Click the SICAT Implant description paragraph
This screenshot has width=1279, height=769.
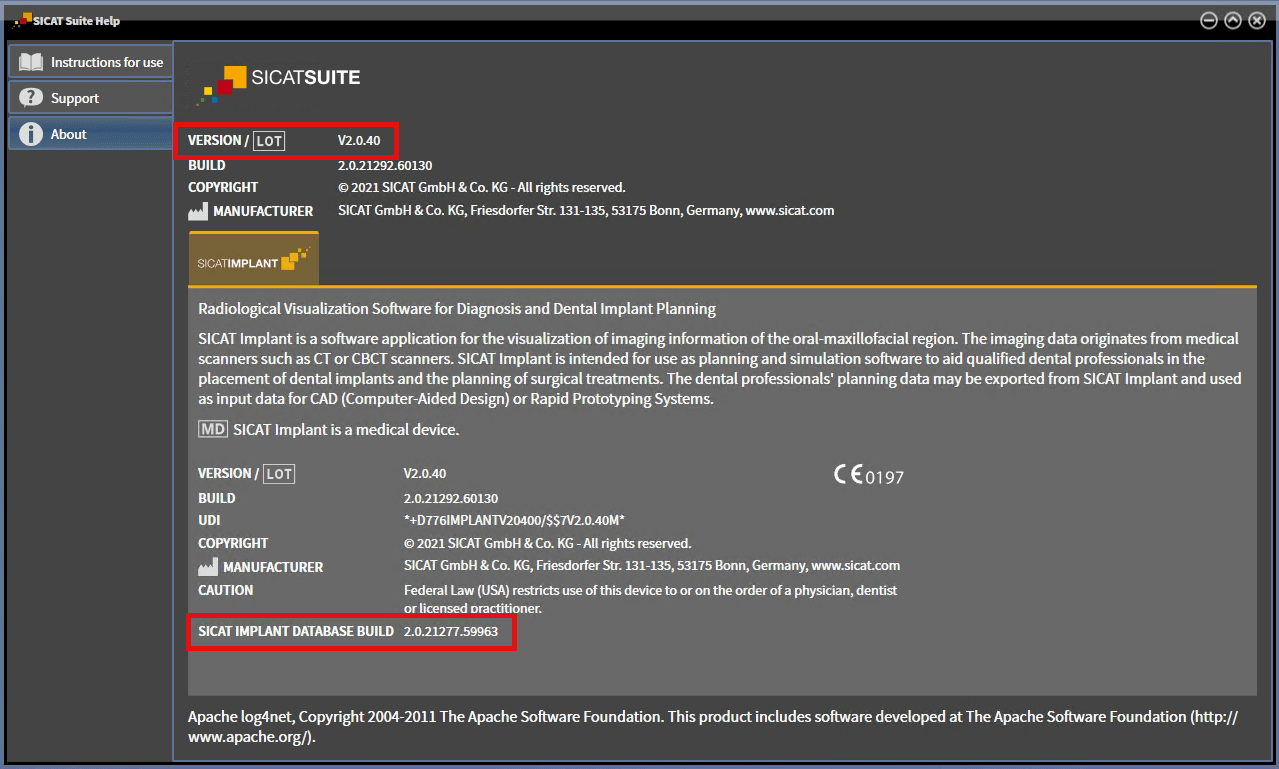tap(720, 368)
